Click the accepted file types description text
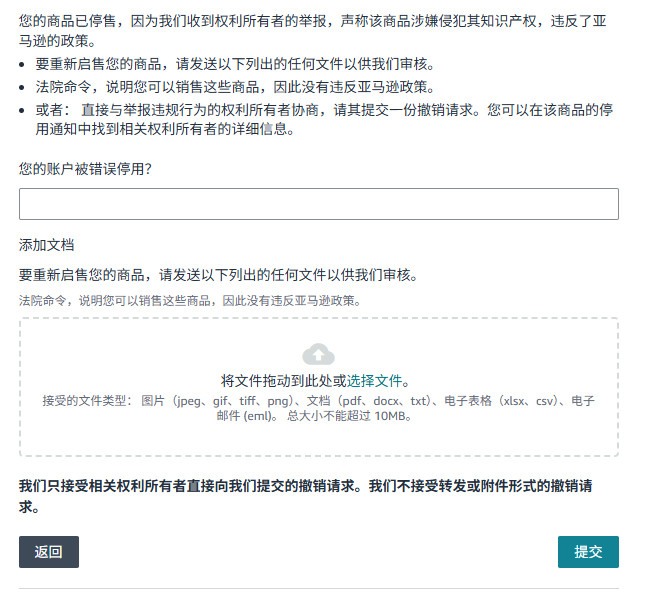 pyautogui.click(x=318, y=401)
